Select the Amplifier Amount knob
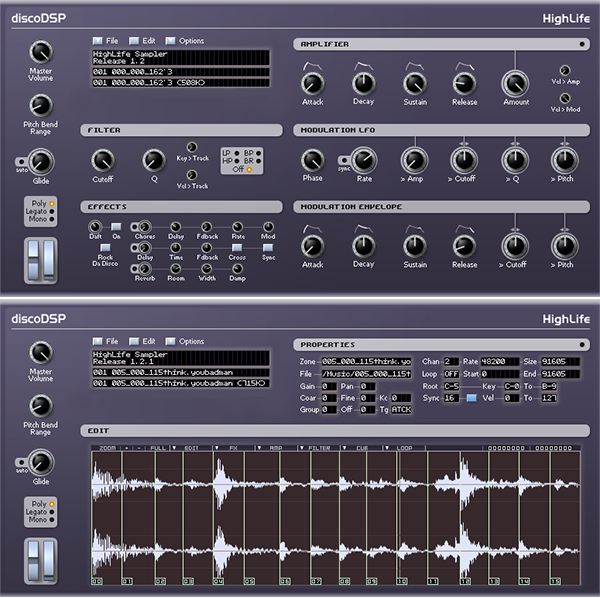600x598 pixels. (515, 84)
